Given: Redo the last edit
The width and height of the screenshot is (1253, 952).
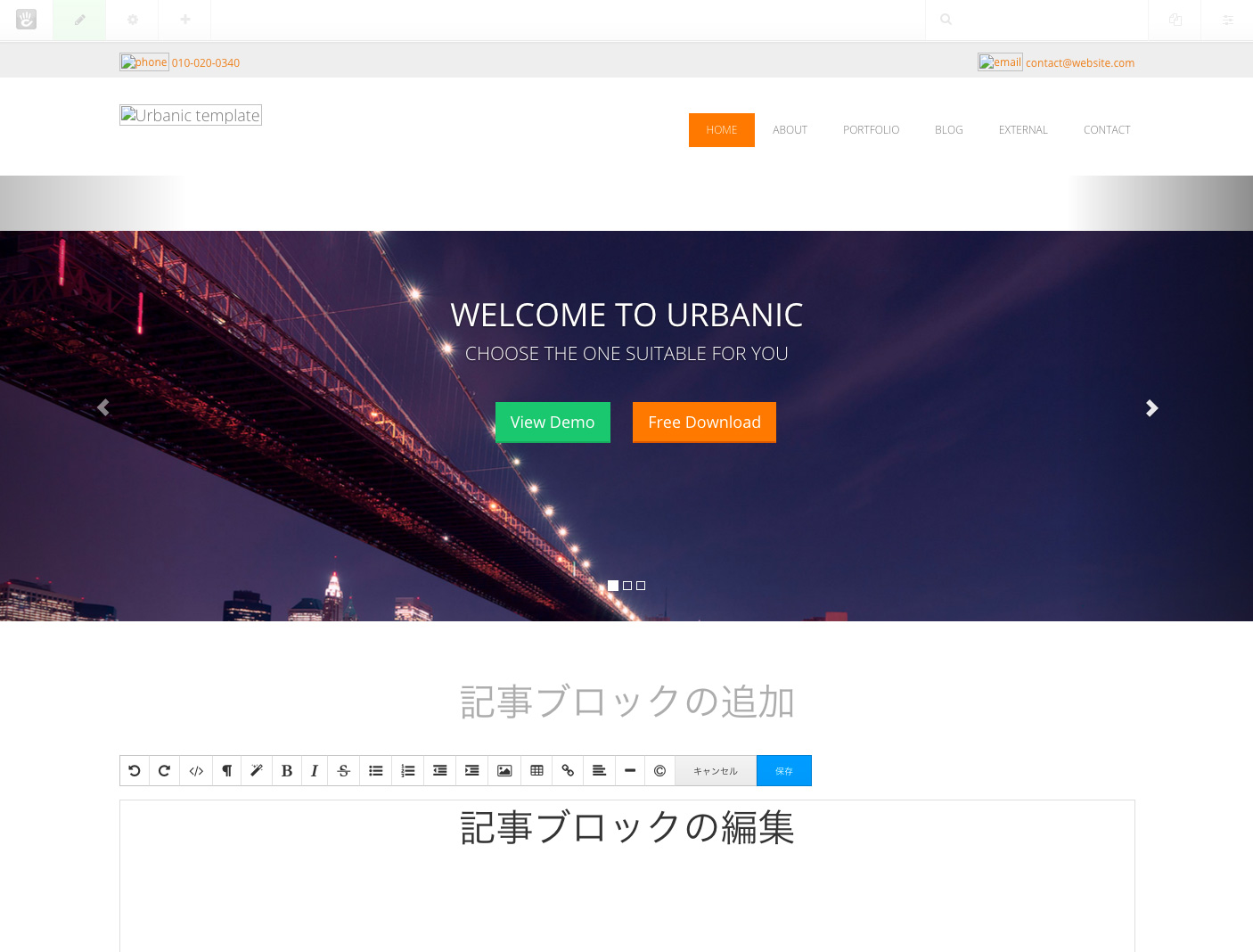Looking at the screenshot, I should 164,771.
